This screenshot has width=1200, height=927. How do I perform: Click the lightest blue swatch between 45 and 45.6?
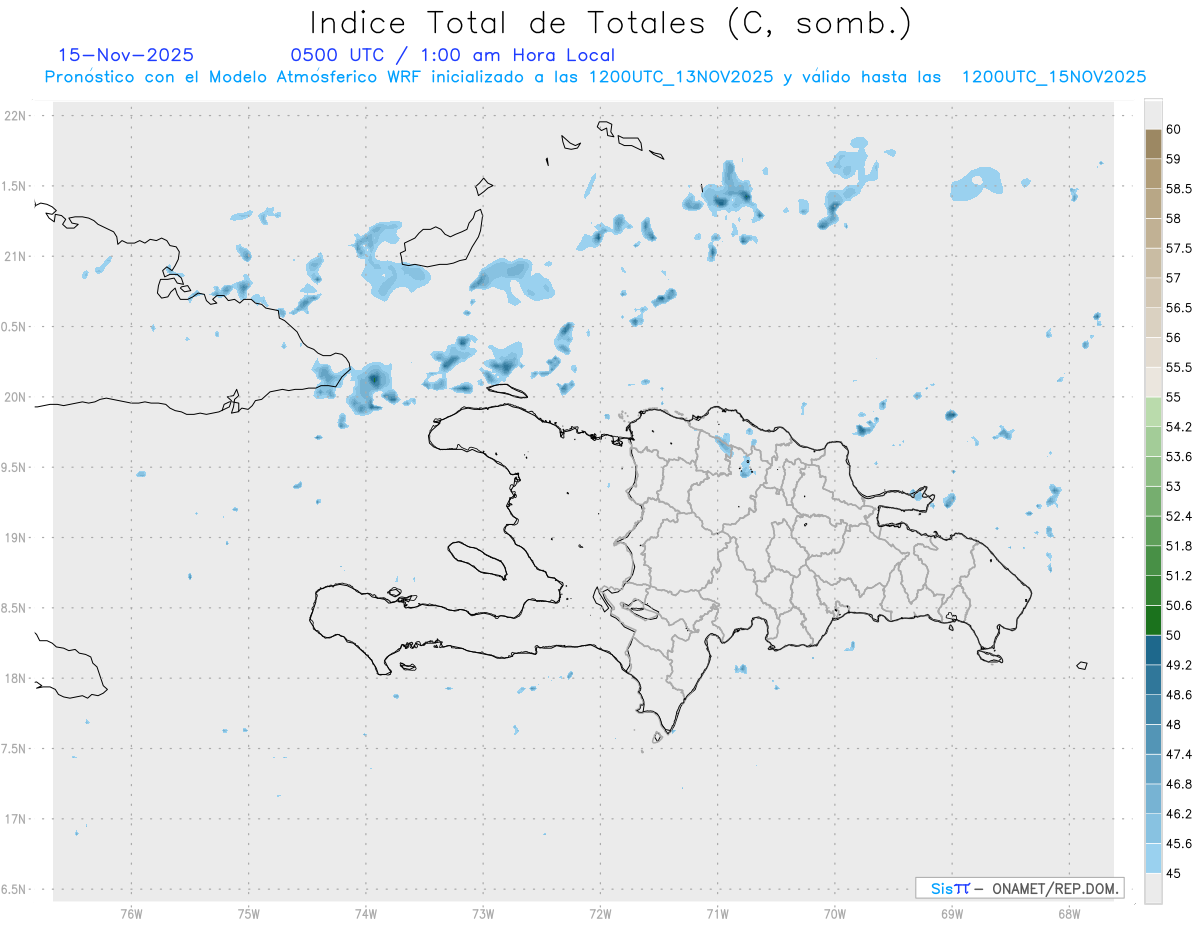1153,859
